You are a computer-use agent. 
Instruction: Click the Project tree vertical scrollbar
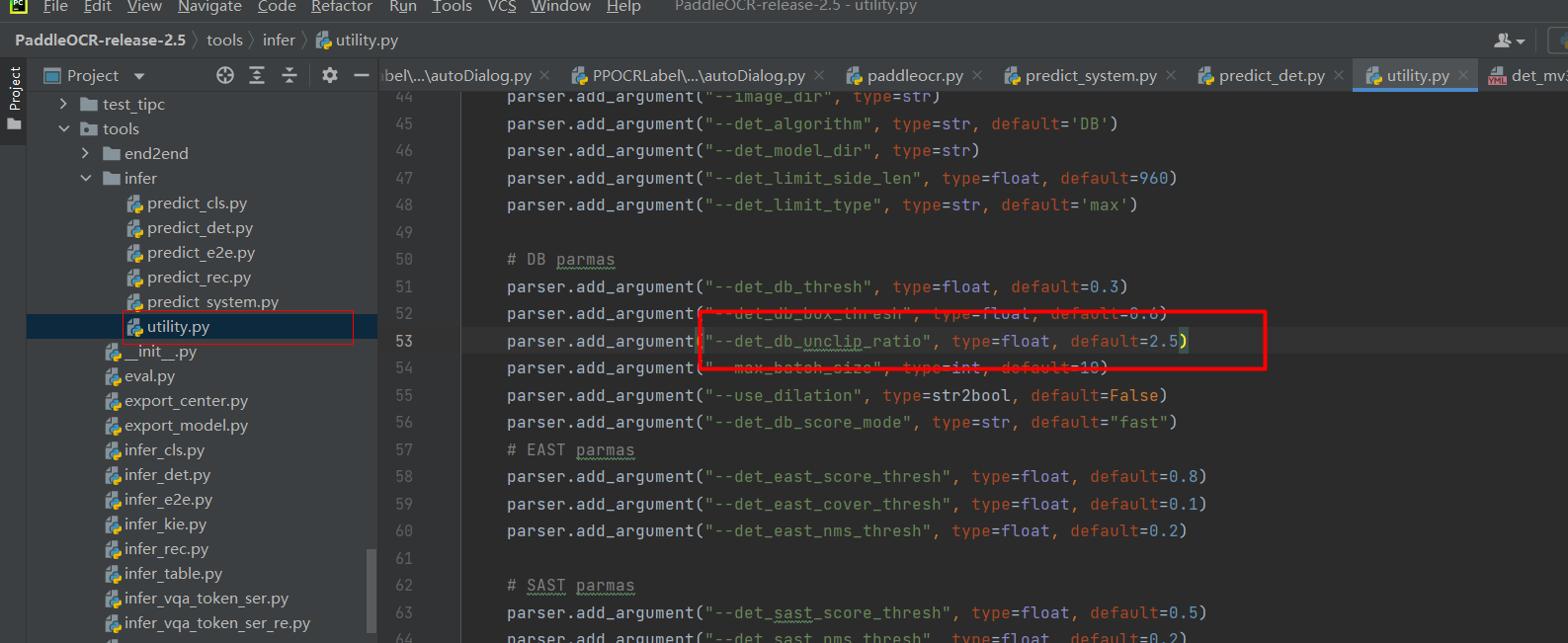pos(371,590)
